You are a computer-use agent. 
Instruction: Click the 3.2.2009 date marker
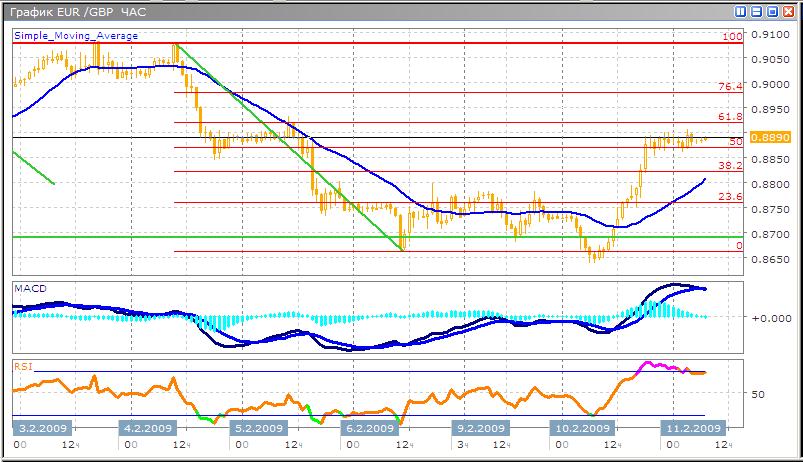coord(41,426)
